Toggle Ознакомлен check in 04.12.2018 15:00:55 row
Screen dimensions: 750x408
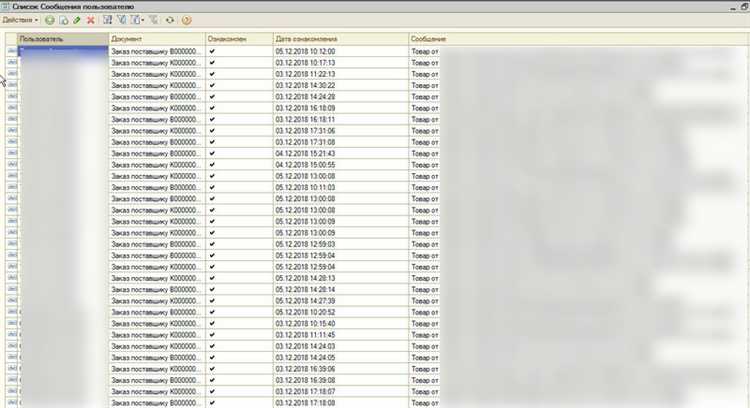point(212,165)
